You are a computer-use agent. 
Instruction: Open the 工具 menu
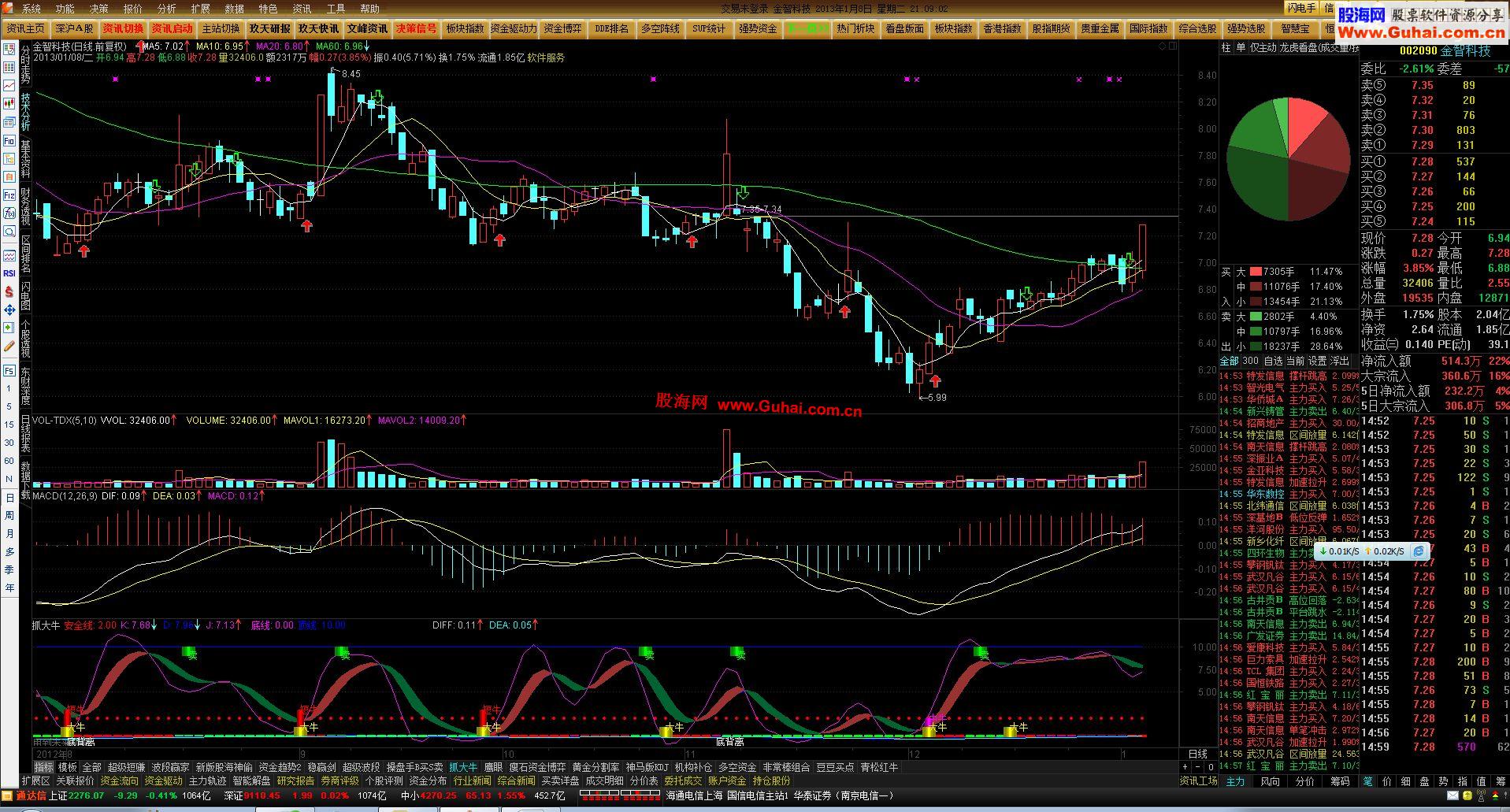tap(336, 9)
